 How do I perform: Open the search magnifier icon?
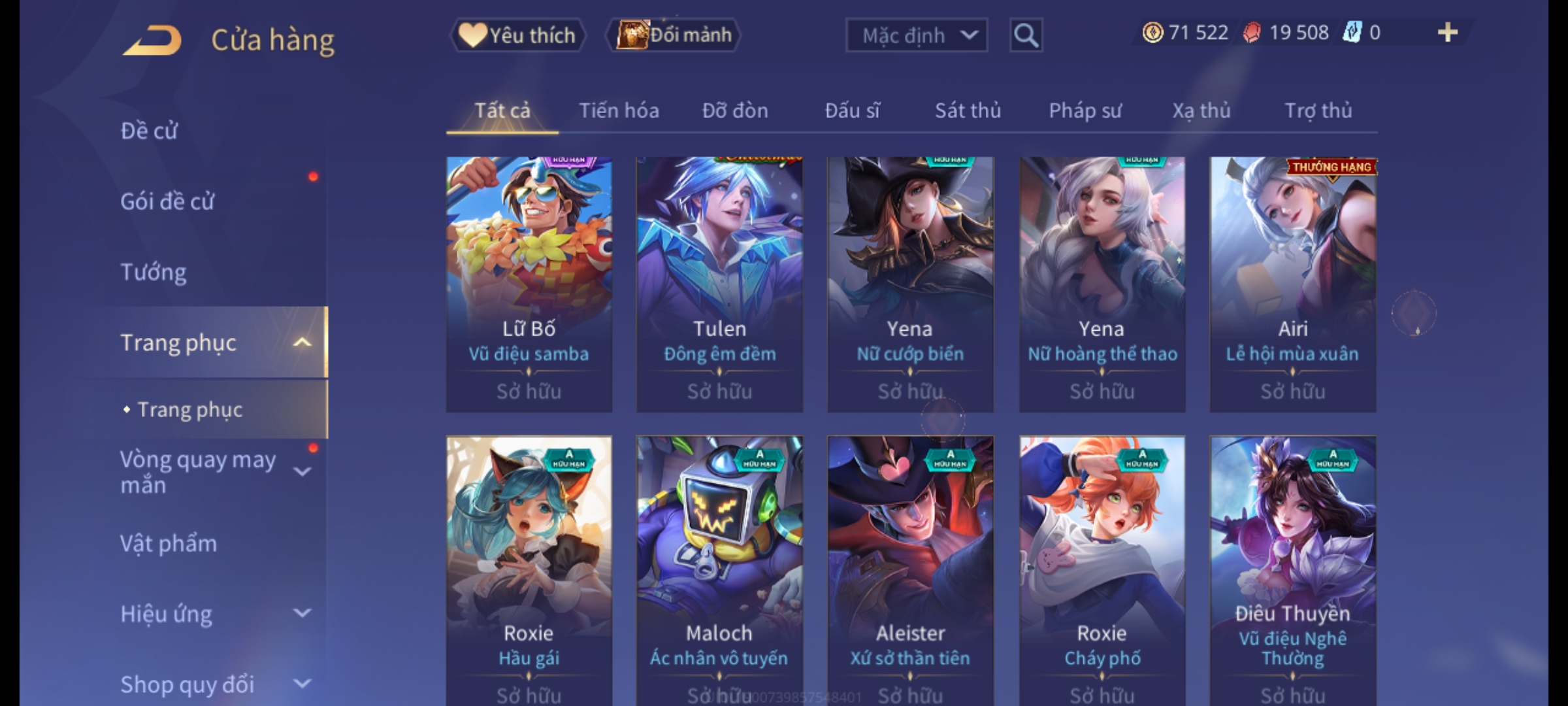point(1026,35)
